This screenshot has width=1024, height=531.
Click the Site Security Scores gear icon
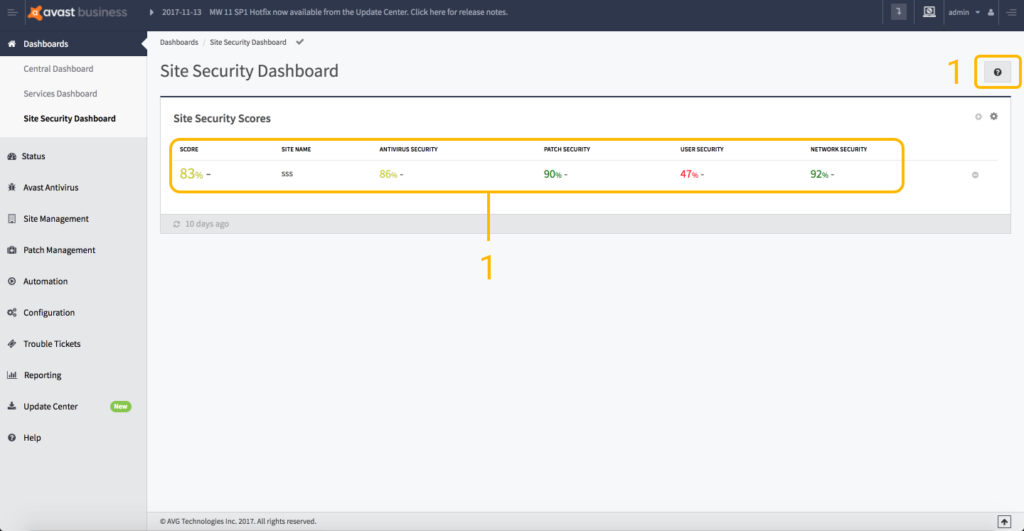pyautogui.click(x=993, y=116)
